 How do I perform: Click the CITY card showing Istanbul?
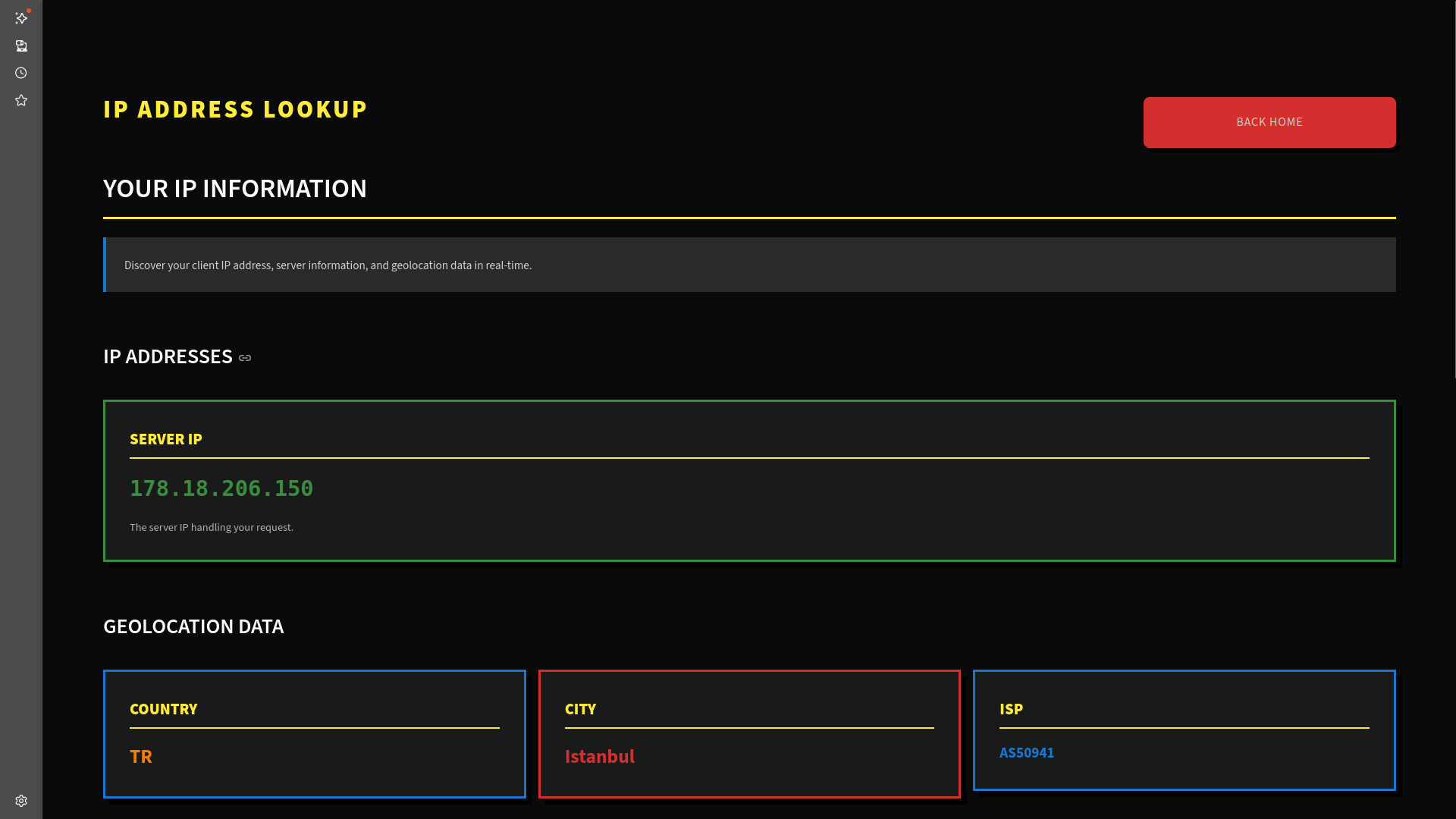coord(749,733)
